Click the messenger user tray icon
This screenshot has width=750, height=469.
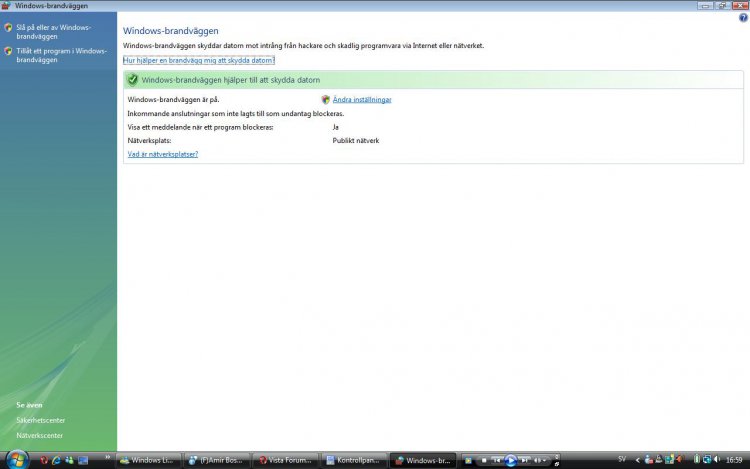(x=649, y=460)
